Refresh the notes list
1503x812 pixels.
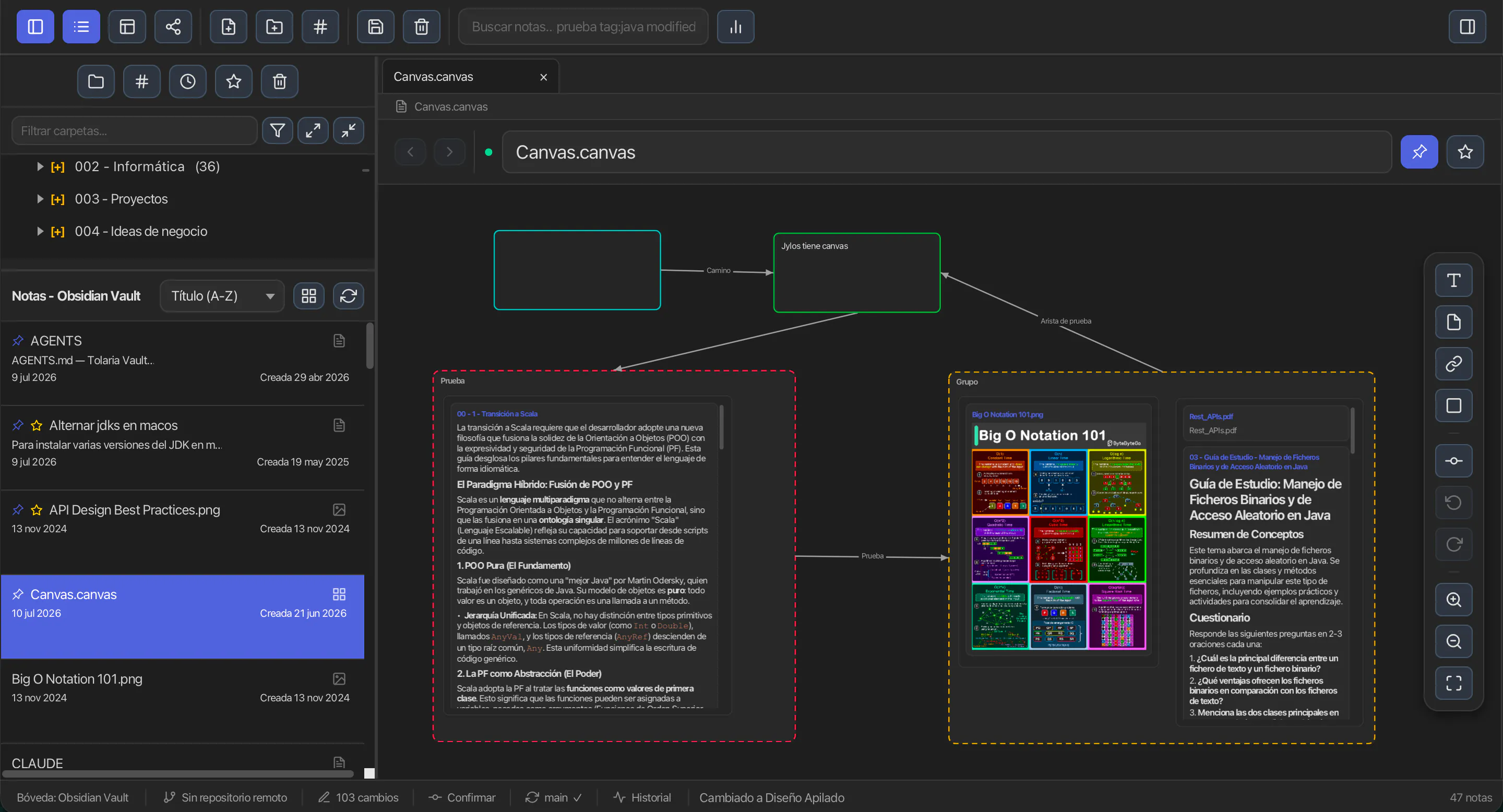tap(349, 296)
